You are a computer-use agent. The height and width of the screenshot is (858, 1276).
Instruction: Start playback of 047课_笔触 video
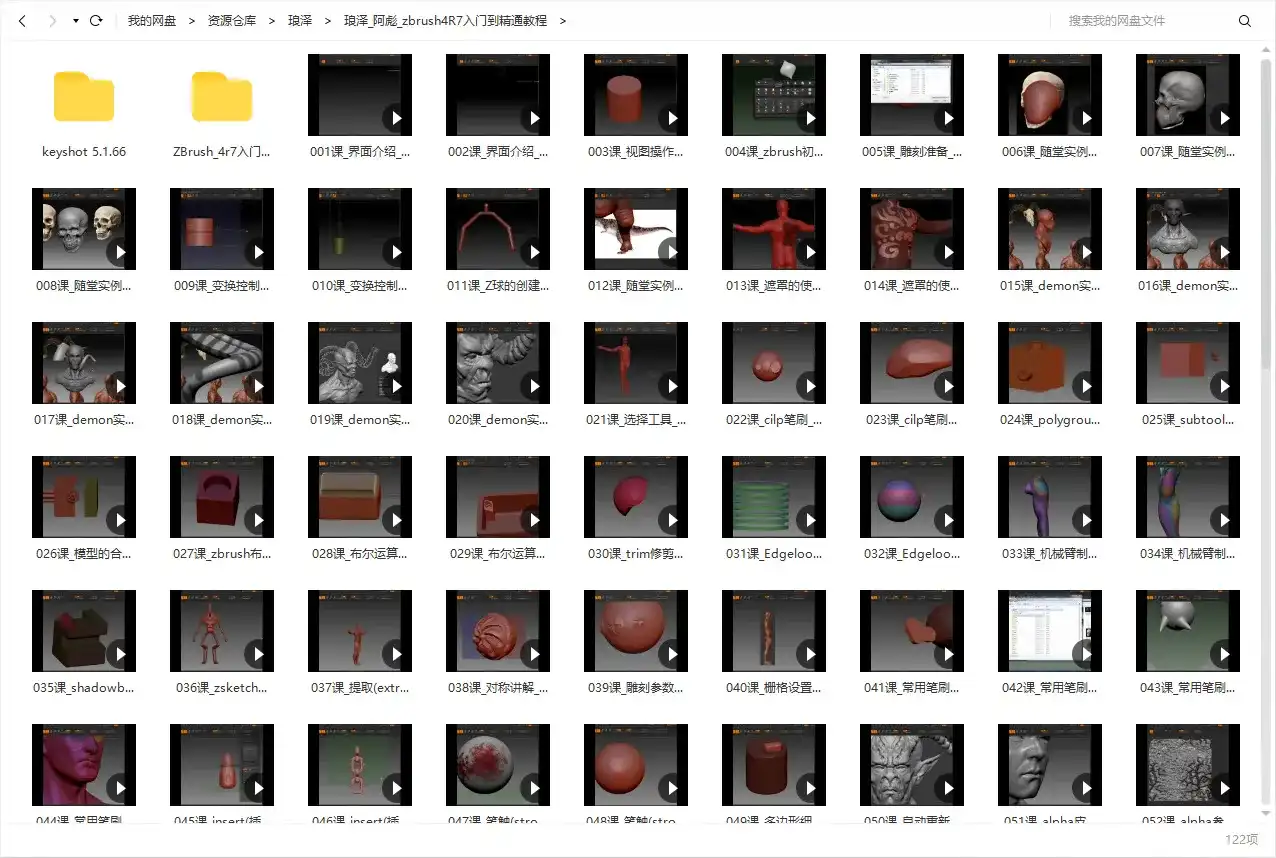(497, 765)
